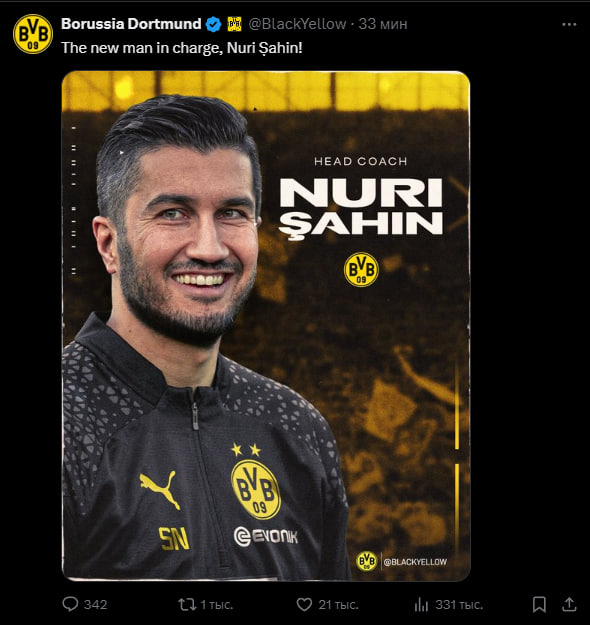Bookmark the Nuri Şahin tweet
The height and width of the screenshot is (625, 590).
tap(539, 605)
